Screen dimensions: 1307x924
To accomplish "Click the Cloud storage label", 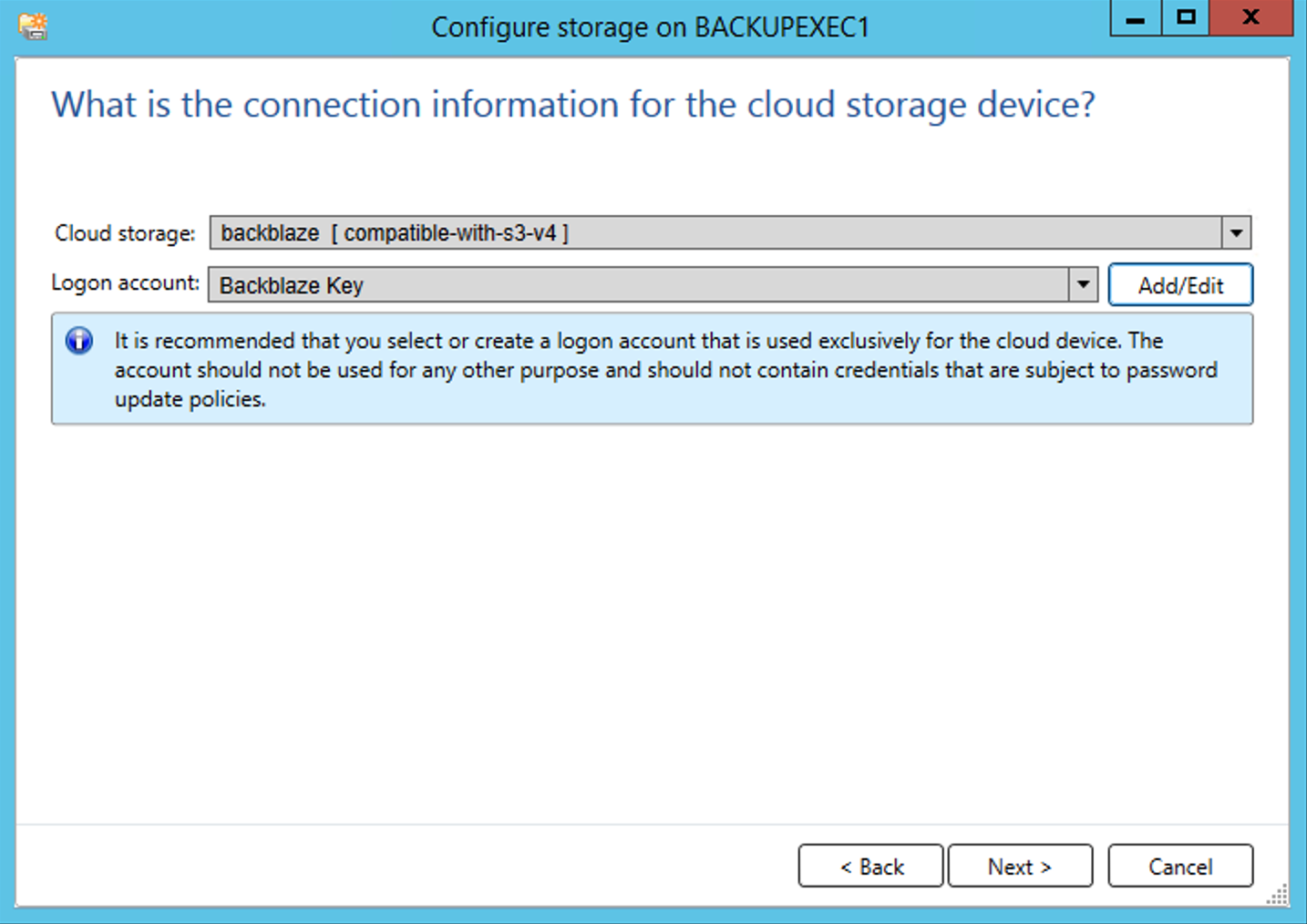I will (x=125, y=233).
